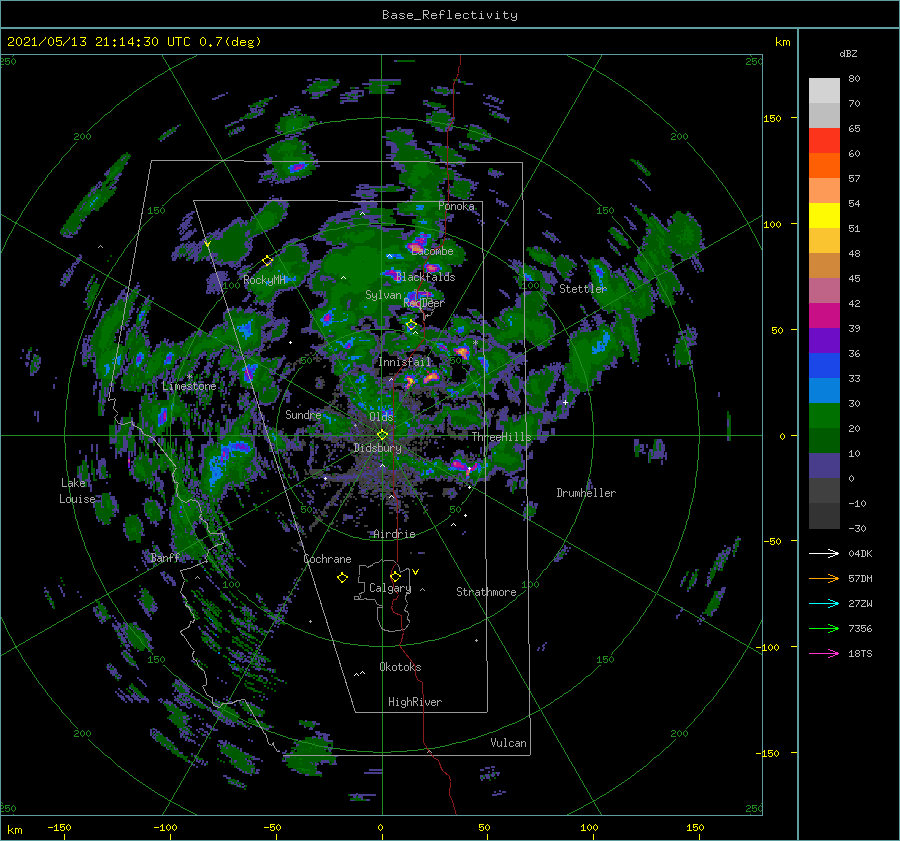Click the white 04DK arrow in the legend
This screenshot has height=841, width=900.
click(x=824, y=553)
